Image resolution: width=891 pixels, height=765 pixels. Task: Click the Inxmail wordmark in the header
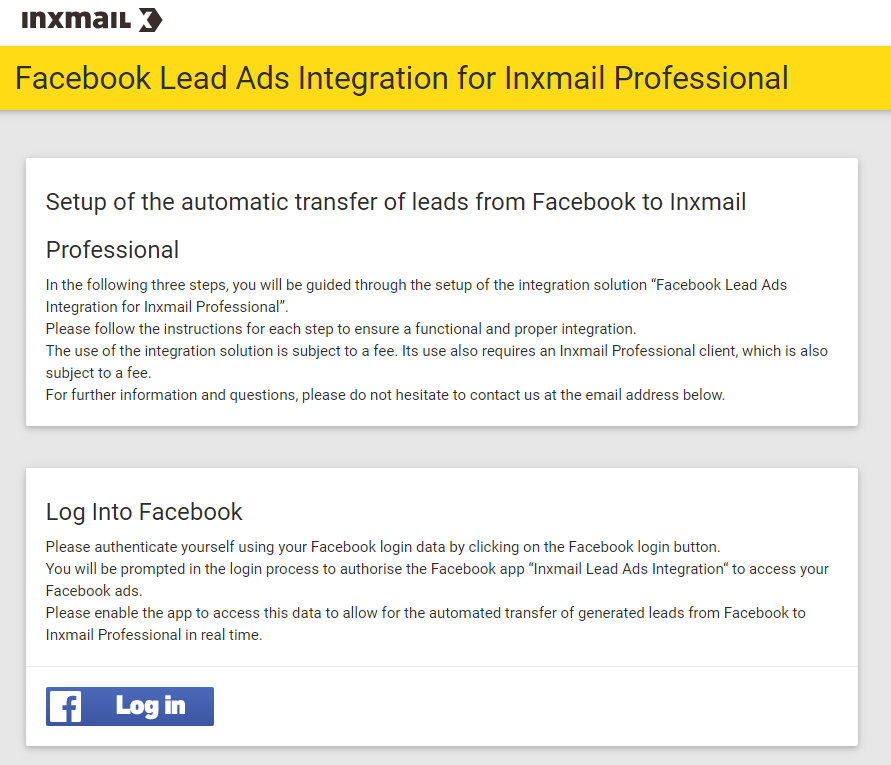(x=76, y=20)
